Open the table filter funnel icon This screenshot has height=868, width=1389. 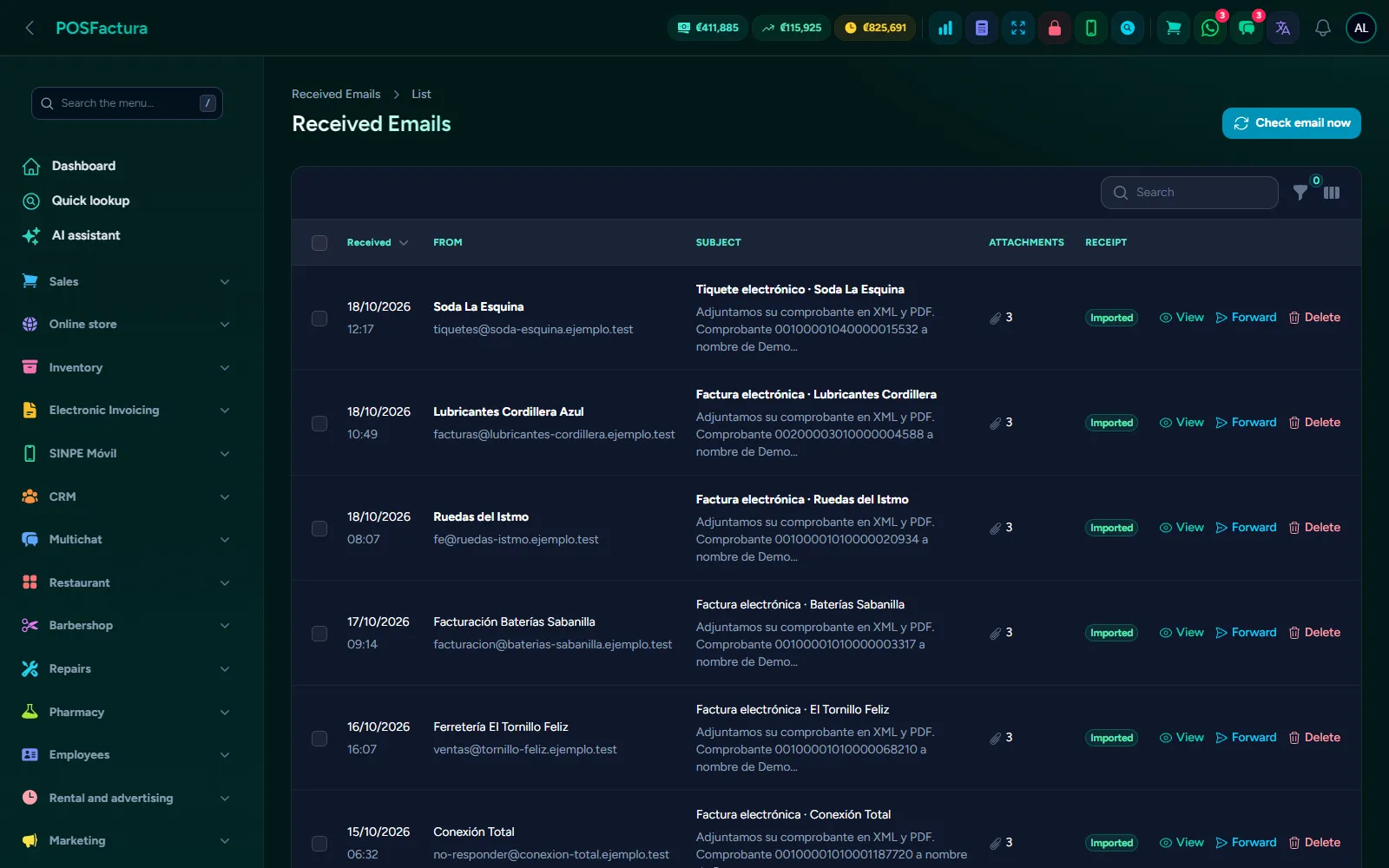1300,193
